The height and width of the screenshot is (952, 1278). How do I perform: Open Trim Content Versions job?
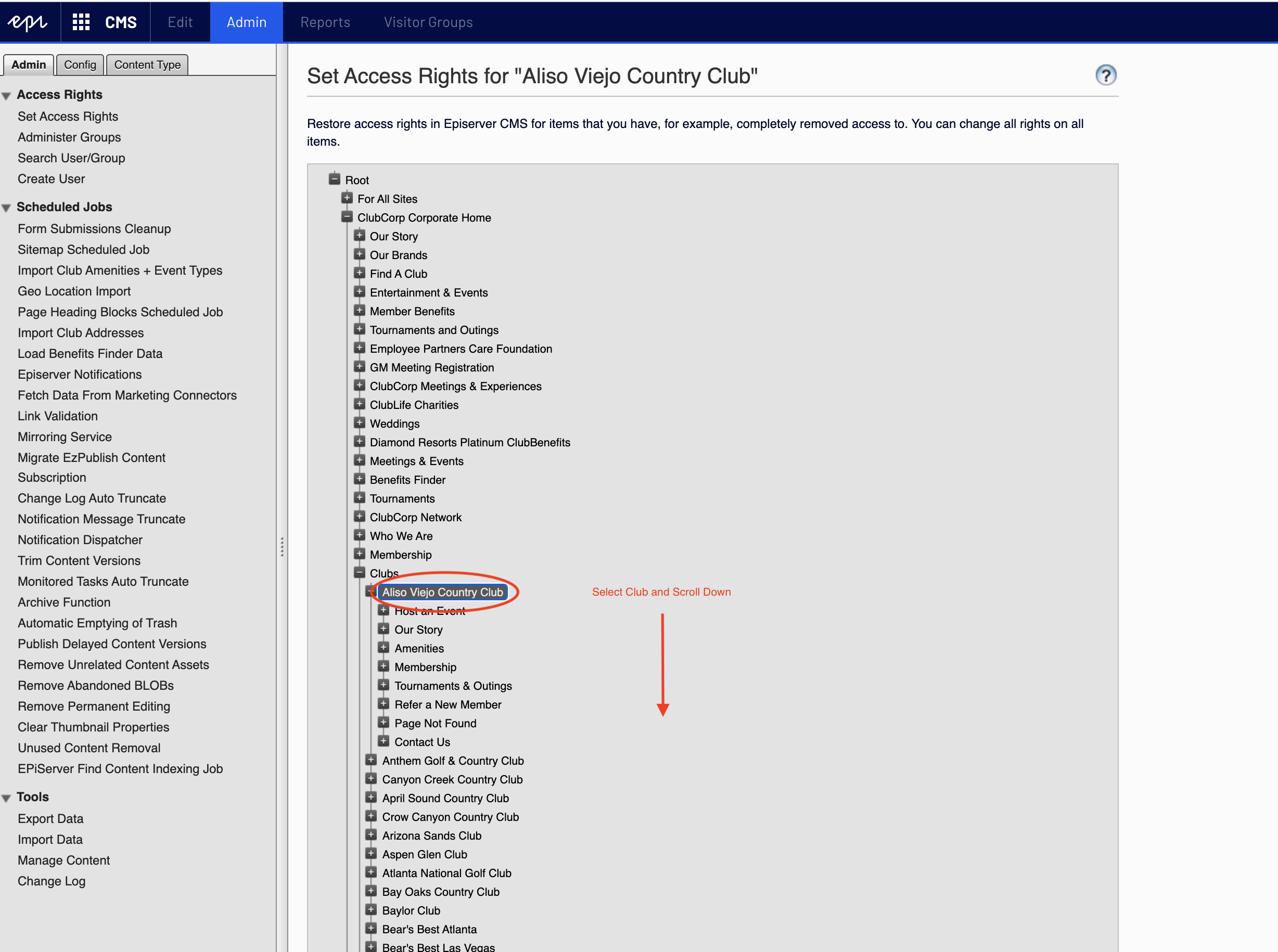tap(79, 561)
